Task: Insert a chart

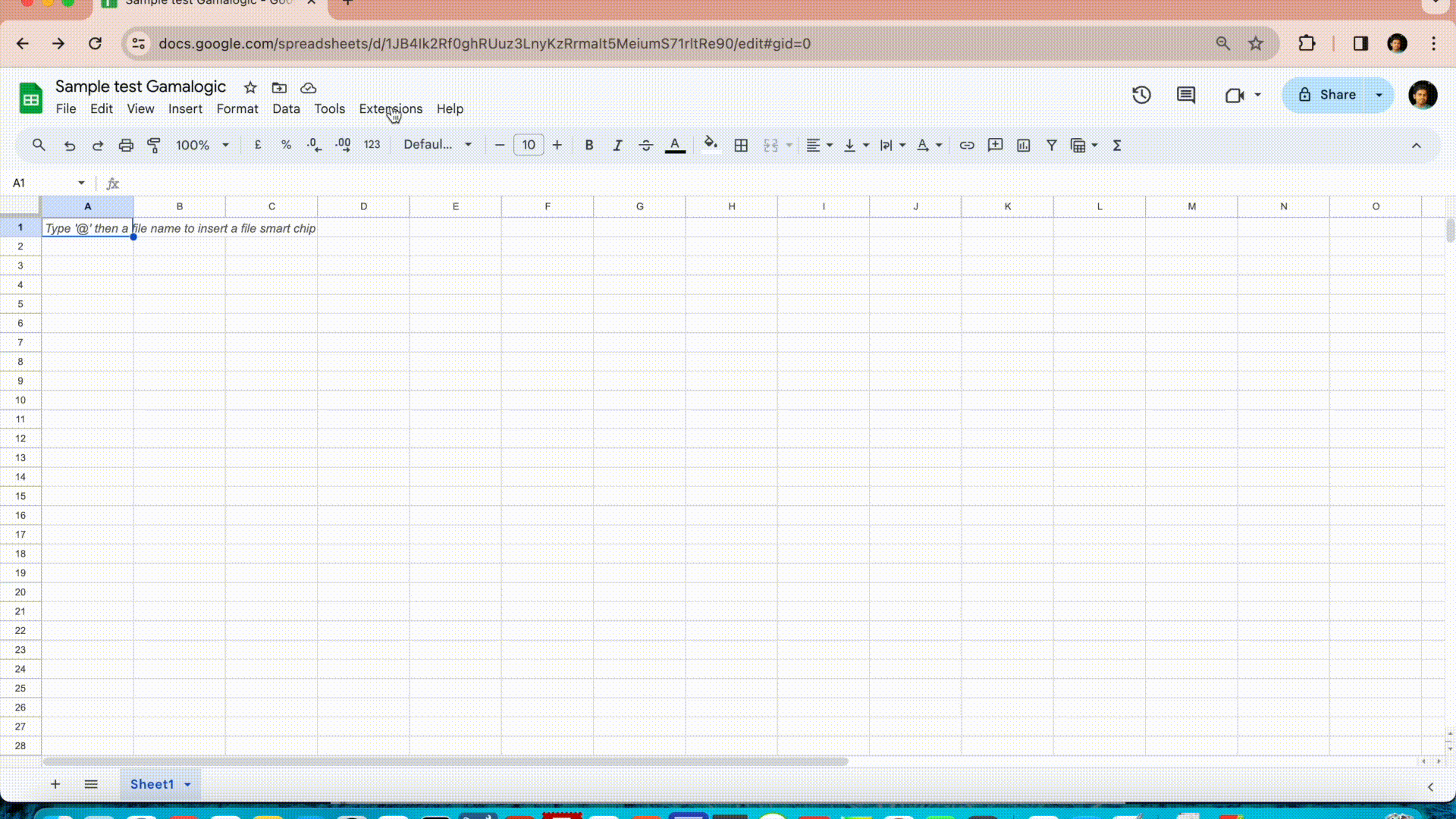Action: [x=1024, y=145]
